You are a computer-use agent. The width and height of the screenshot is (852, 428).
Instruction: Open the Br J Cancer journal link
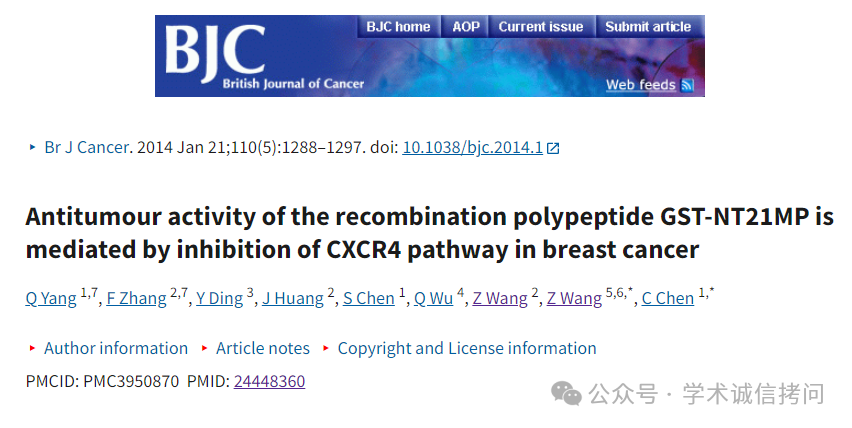(x=87, y=148)
